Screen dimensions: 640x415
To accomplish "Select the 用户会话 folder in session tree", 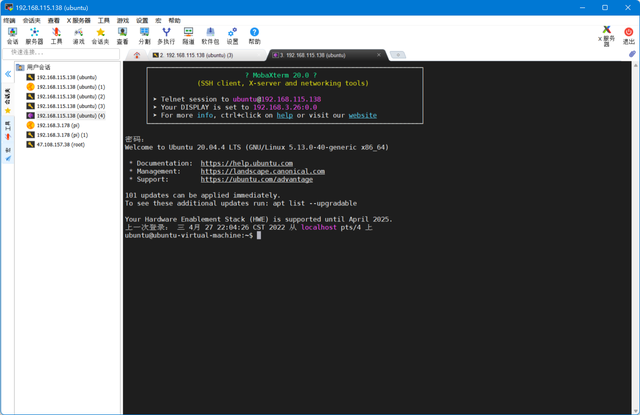I will 33,67.
